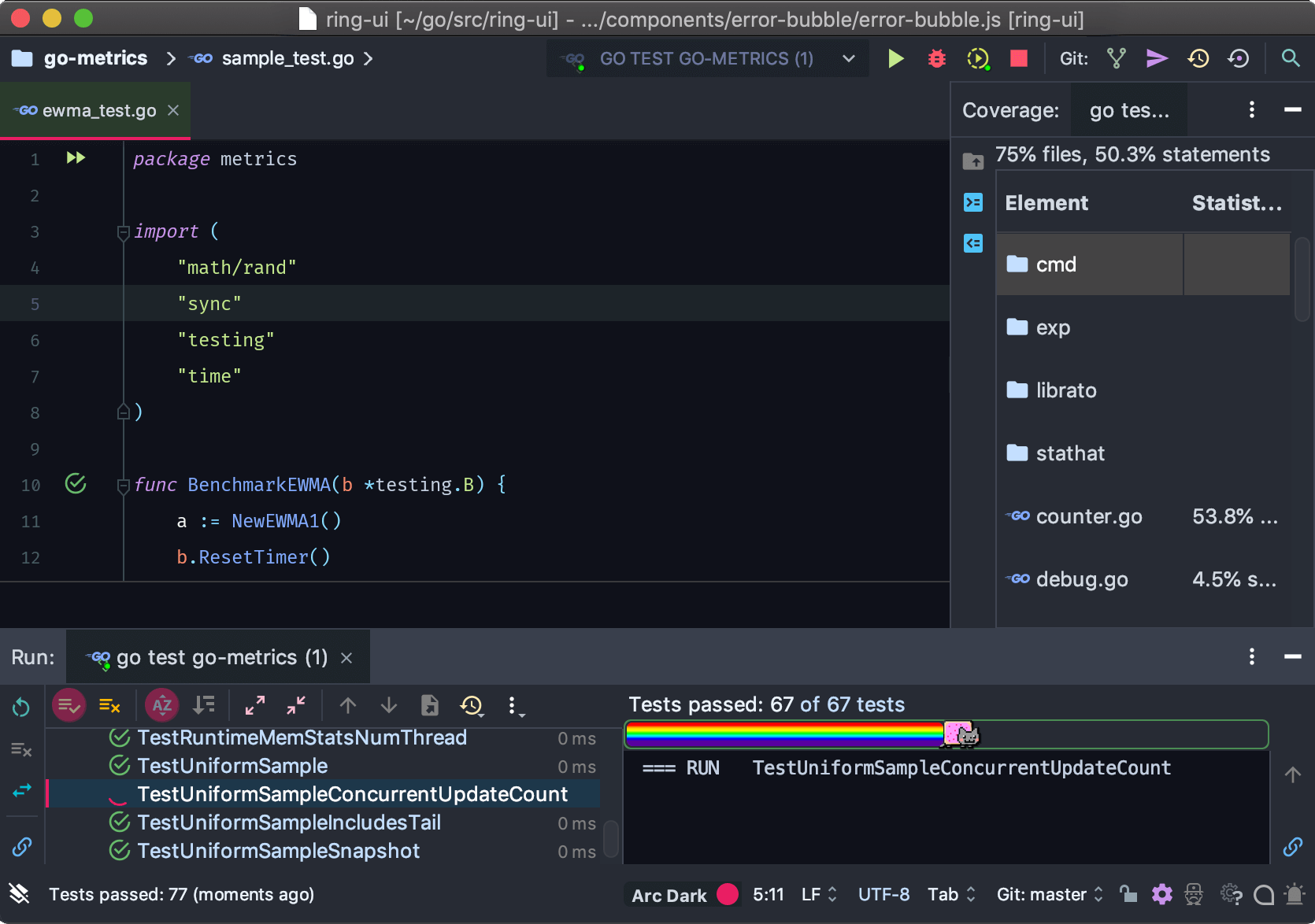Open Git branch update icon

coord(1116,59)
